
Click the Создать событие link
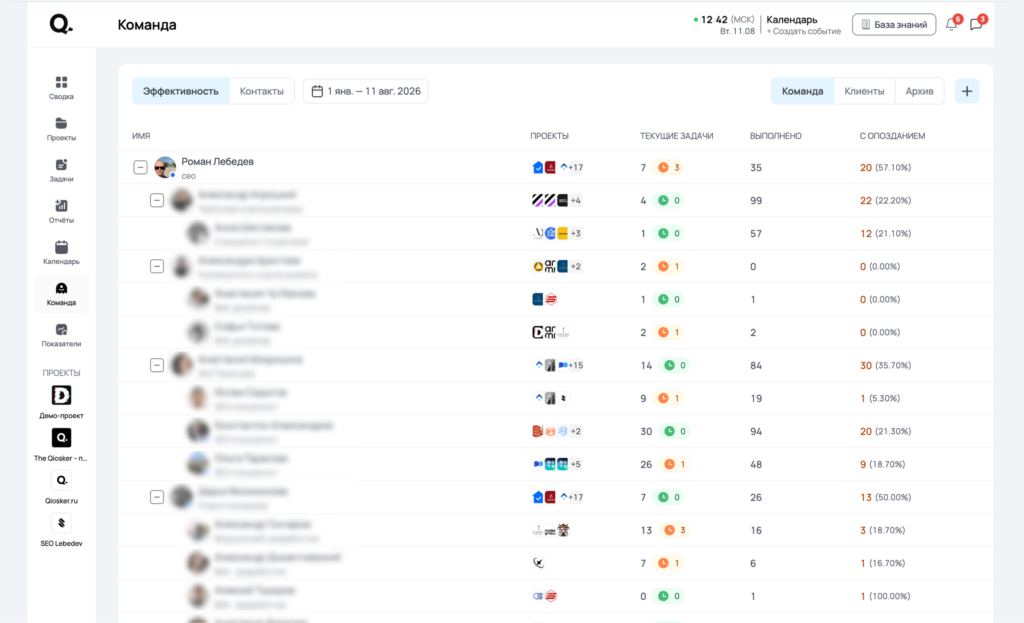[x=803, y=31]
